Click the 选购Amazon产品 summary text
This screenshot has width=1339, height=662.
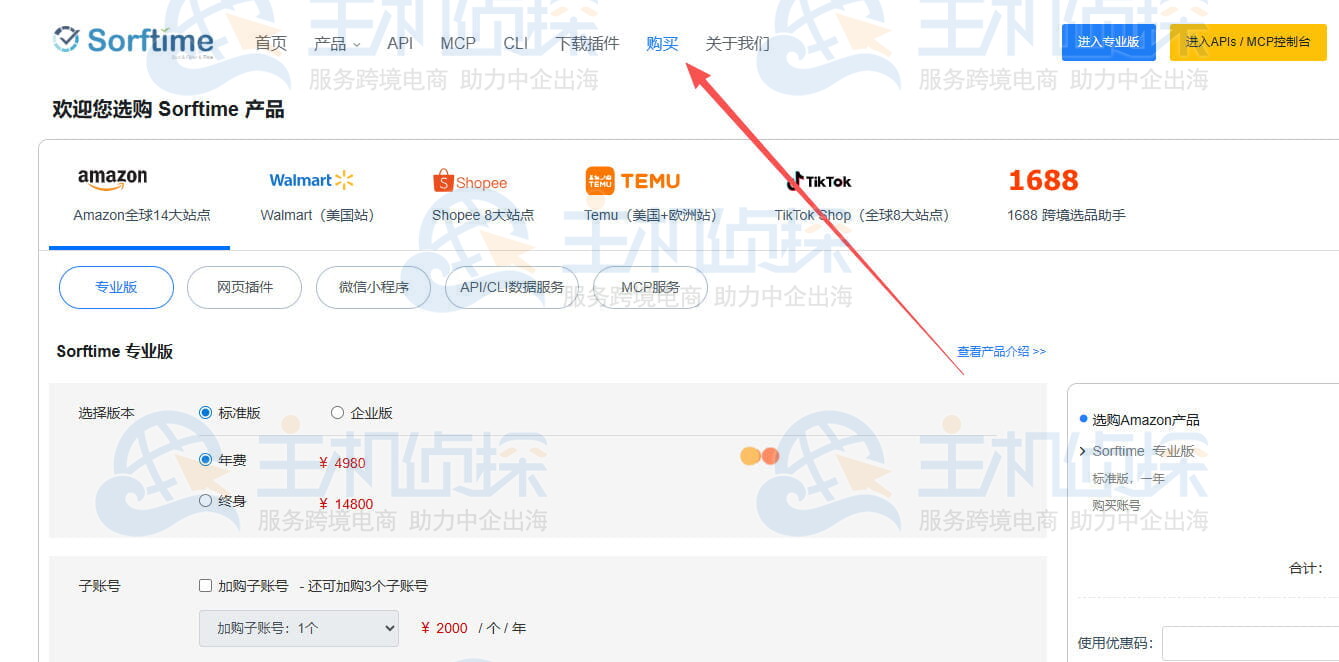tap(1146, 420)
